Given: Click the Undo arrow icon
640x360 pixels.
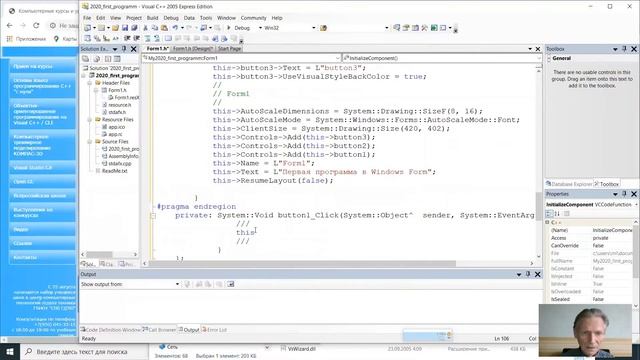Looking at the screenshot, I should 175,28.
